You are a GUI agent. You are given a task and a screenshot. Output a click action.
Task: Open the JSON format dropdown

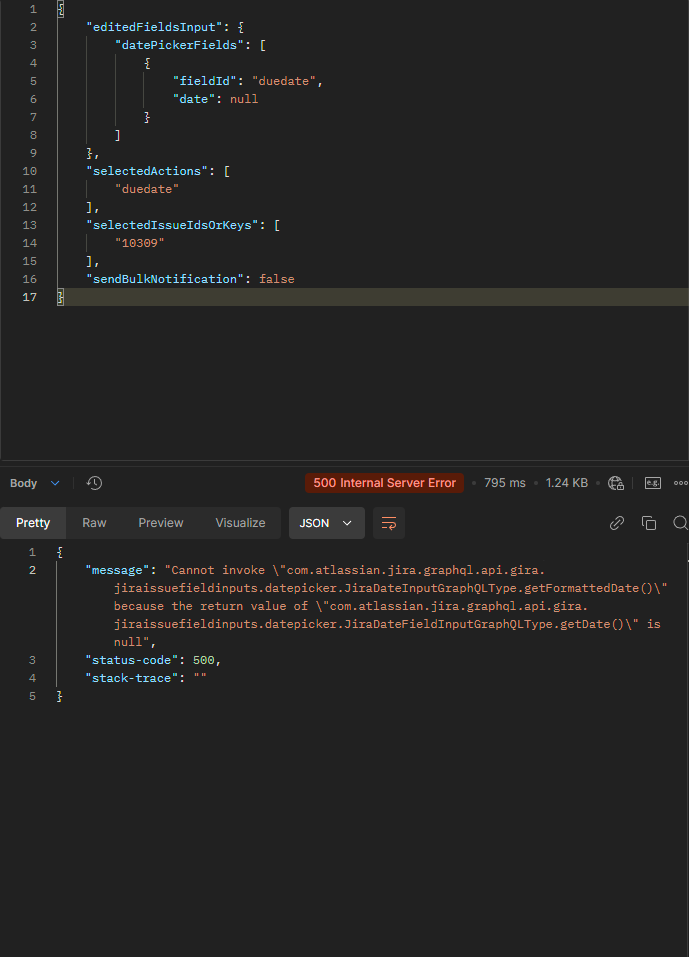pos(326,523)
